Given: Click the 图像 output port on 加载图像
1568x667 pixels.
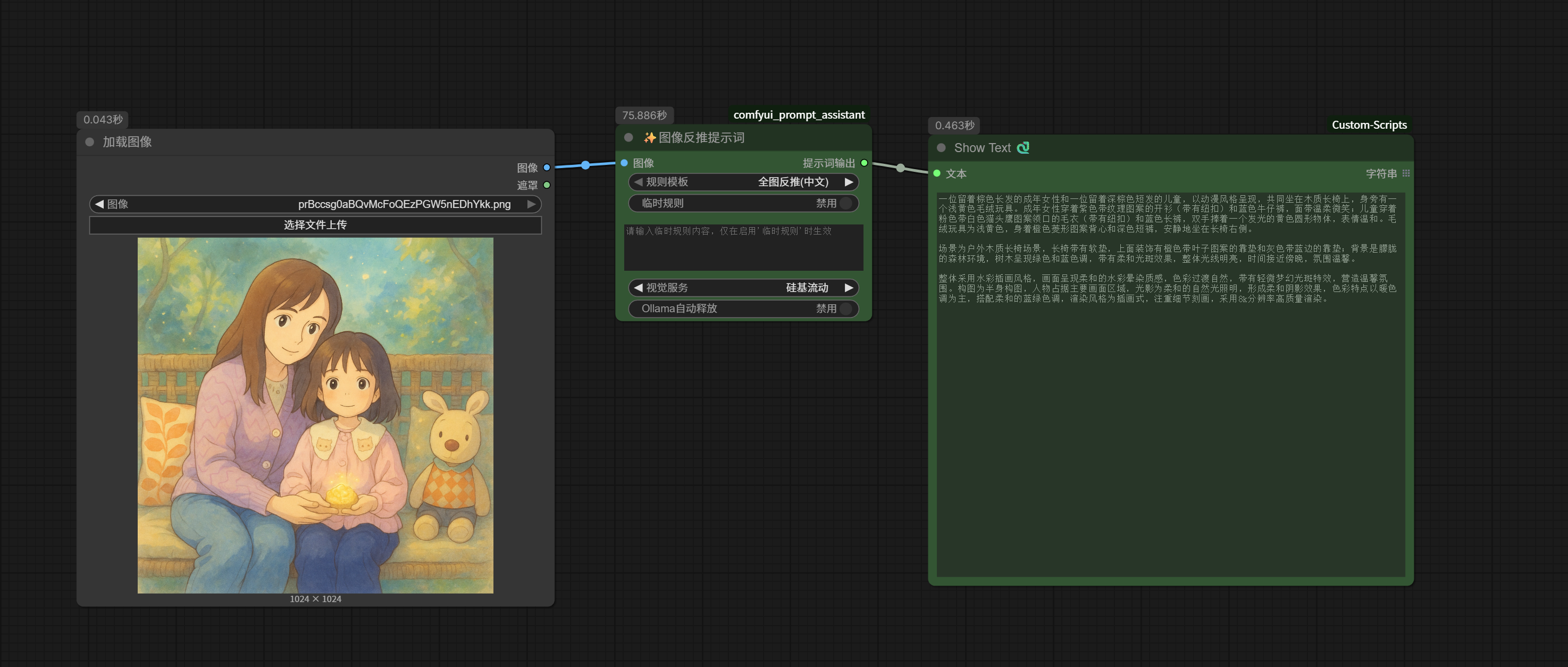Looking at the screenshot, I should 547,168.
